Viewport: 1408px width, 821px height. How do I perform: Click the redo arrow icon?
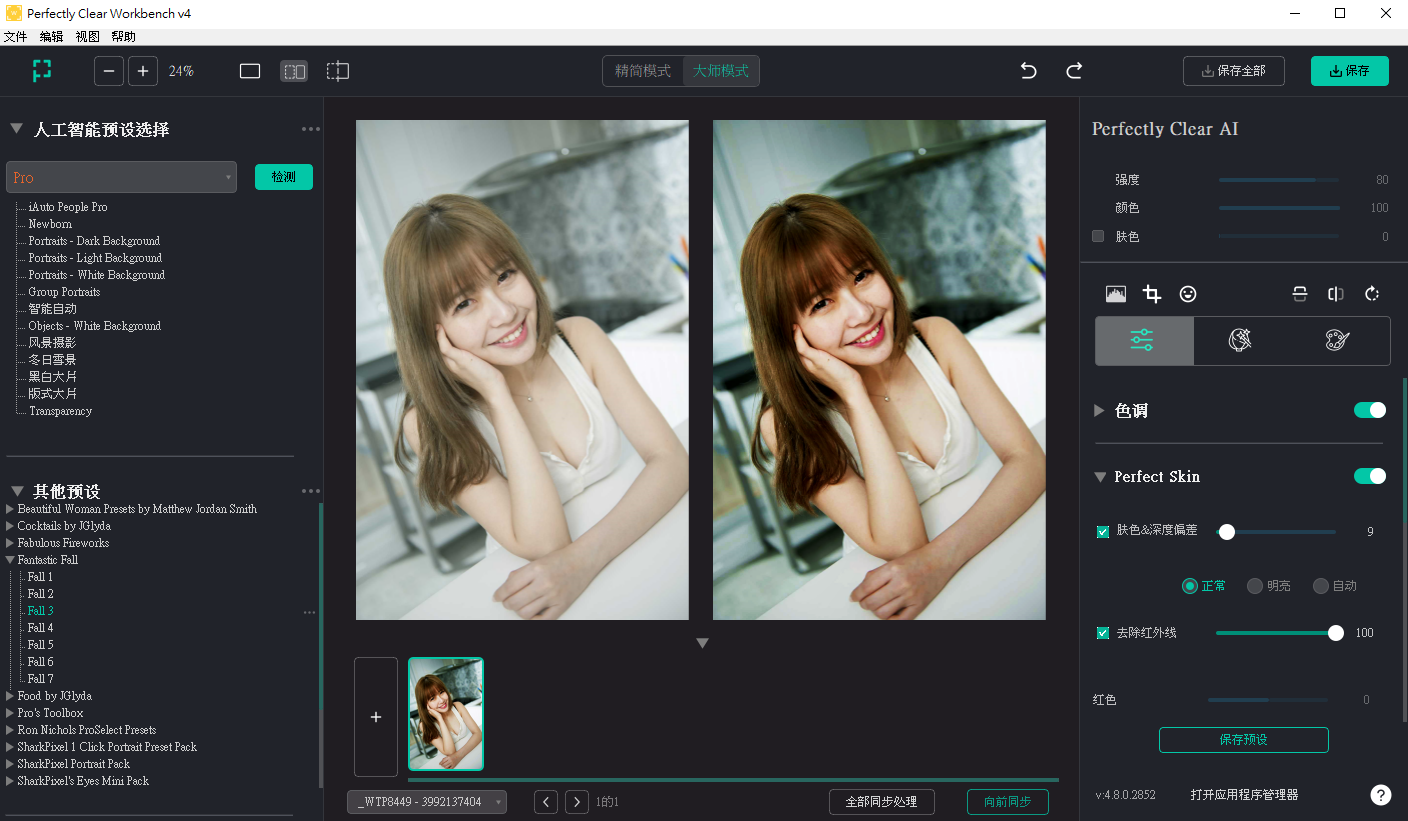pos(1074,71)
